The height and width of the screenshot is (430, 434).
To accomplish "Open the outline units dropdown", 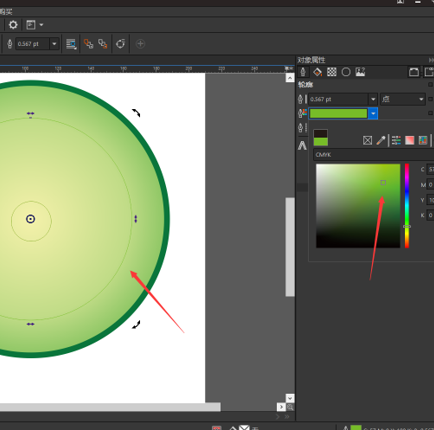I will (x=403, y=99).
